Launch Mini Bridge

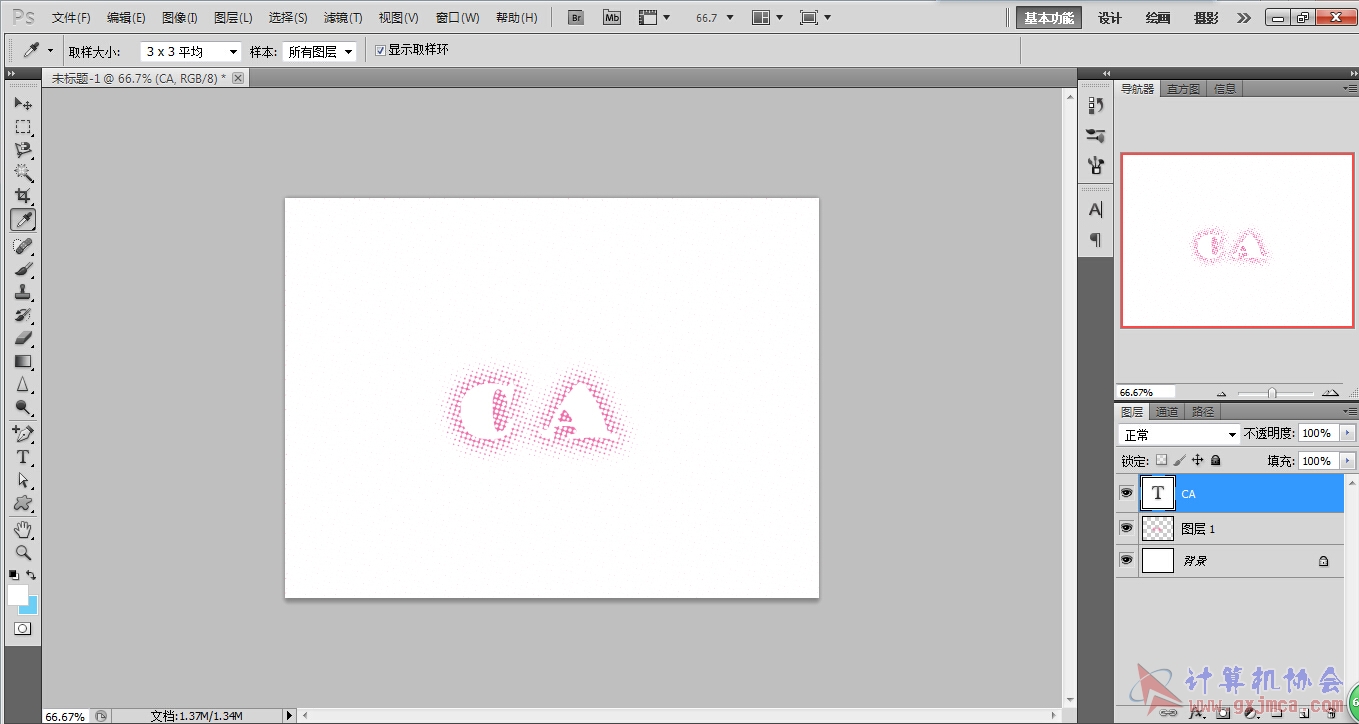(x=611, y=17)
